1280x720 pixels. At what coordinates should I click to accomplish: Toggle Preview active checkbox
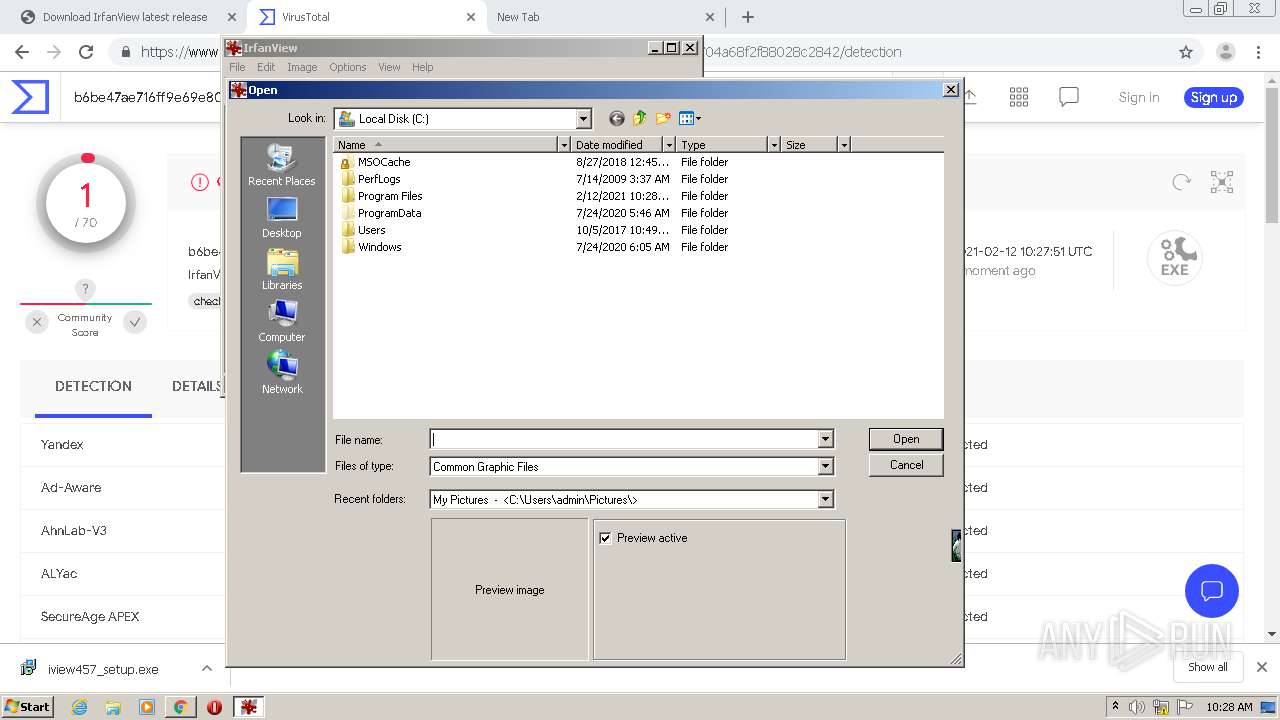(x=605, y=538)
